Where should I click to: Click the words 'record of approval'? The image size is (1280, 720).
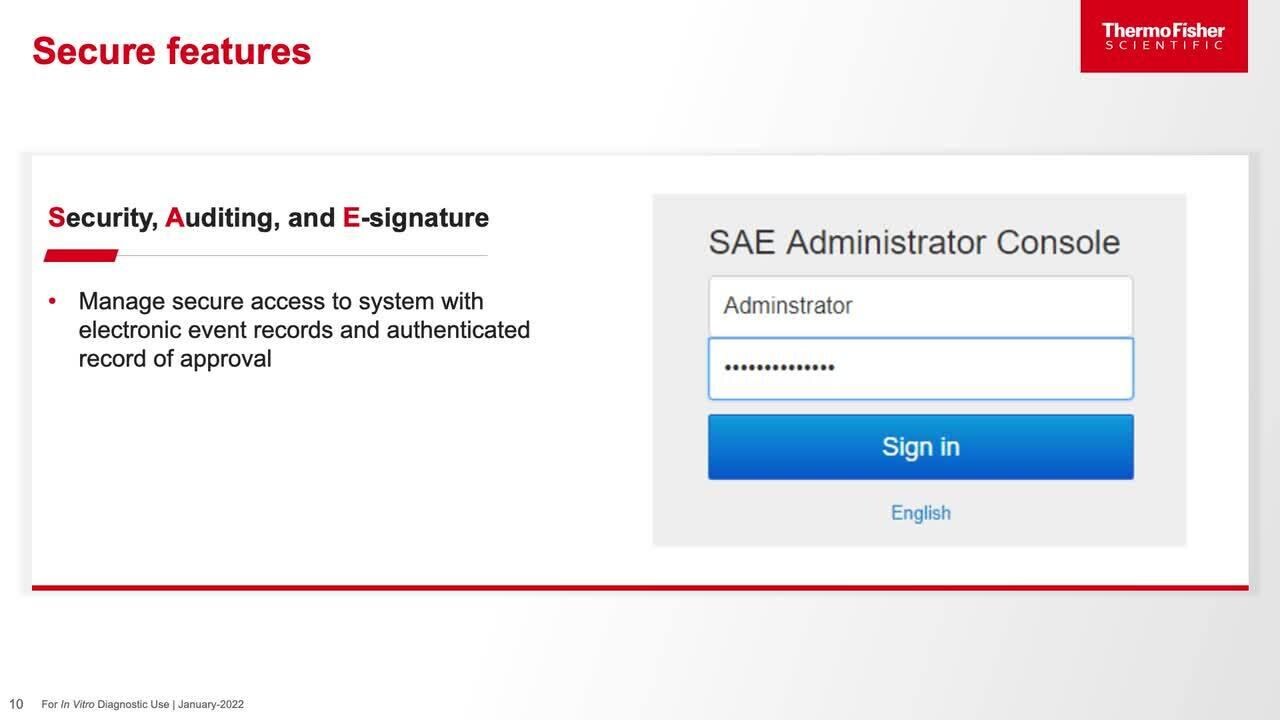click(175, 358)
